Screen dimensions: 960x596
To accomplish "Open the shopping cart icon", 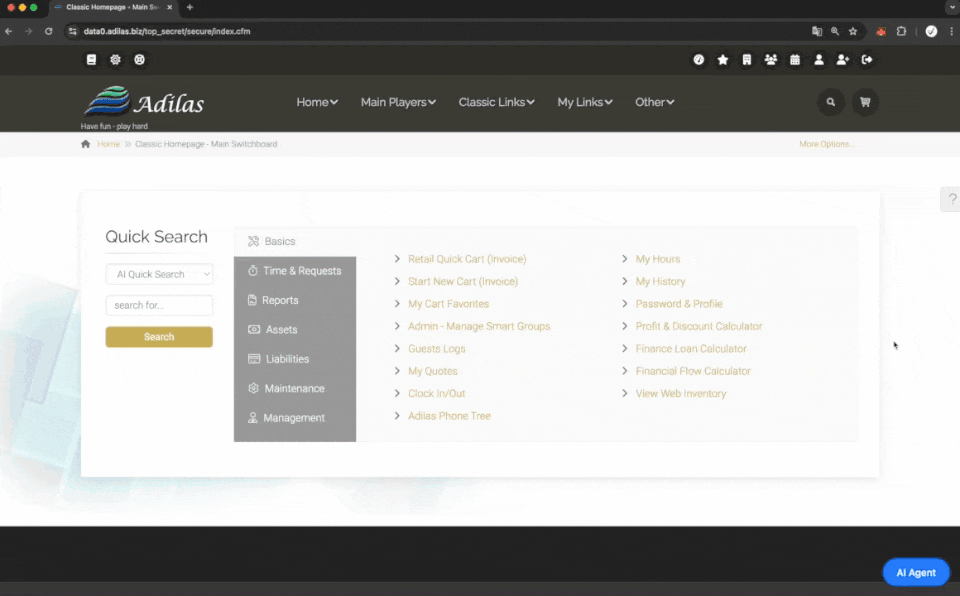I will [865, 102].
